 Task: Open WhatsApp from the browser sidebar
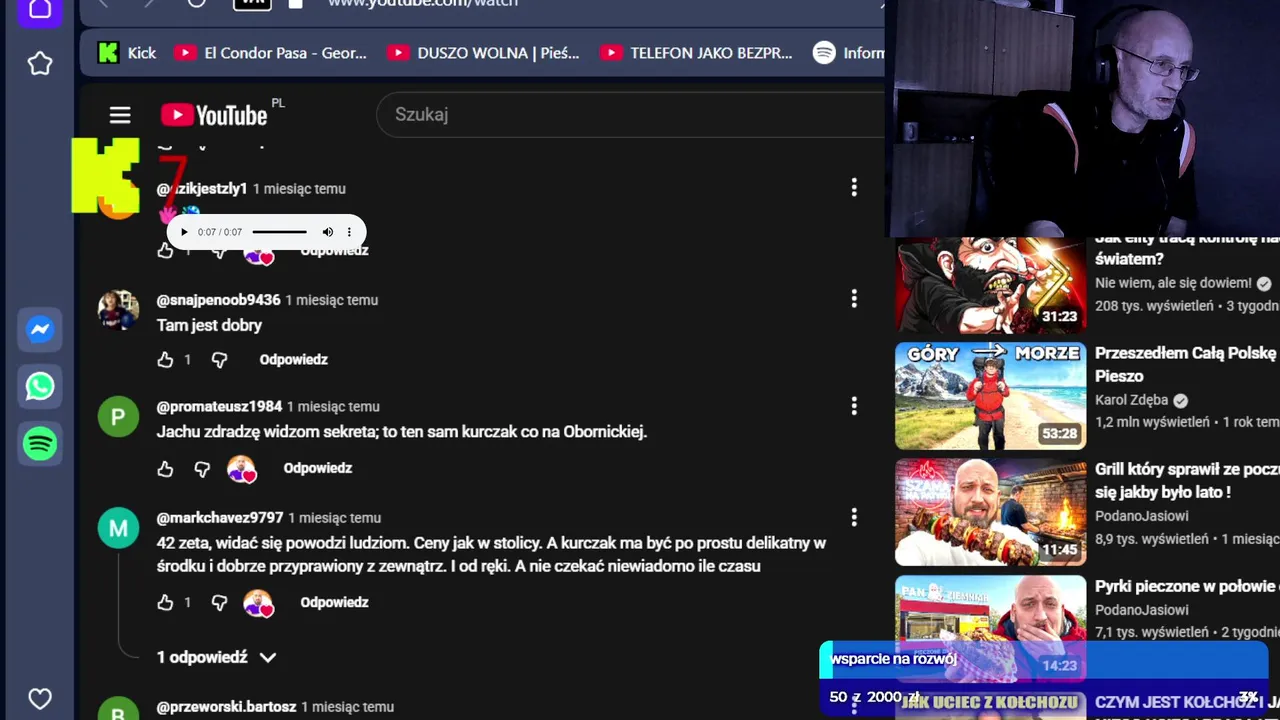40,386
